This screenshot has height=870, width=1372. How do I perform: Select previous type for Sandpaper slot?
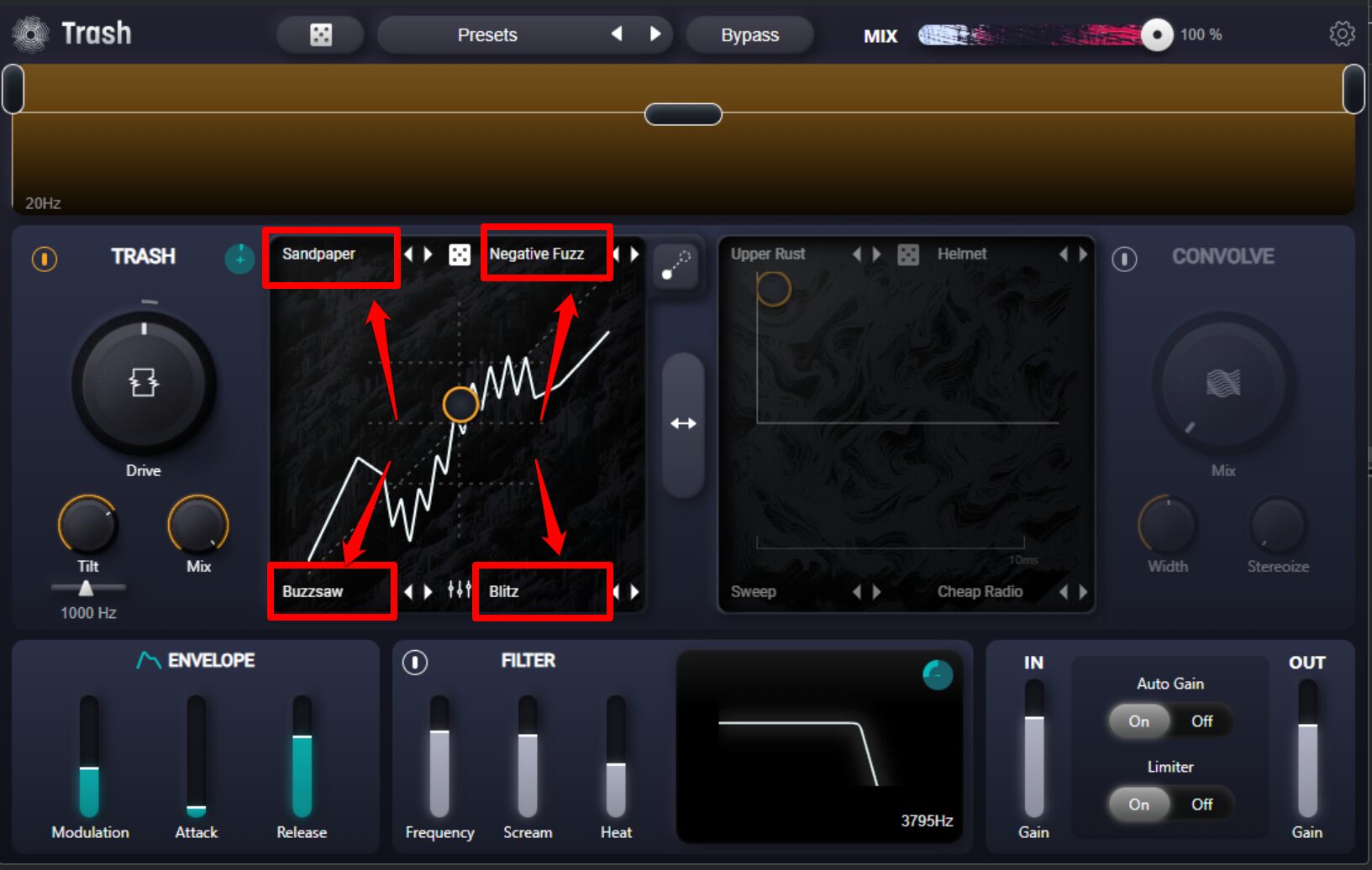click(x=408, y=254)
